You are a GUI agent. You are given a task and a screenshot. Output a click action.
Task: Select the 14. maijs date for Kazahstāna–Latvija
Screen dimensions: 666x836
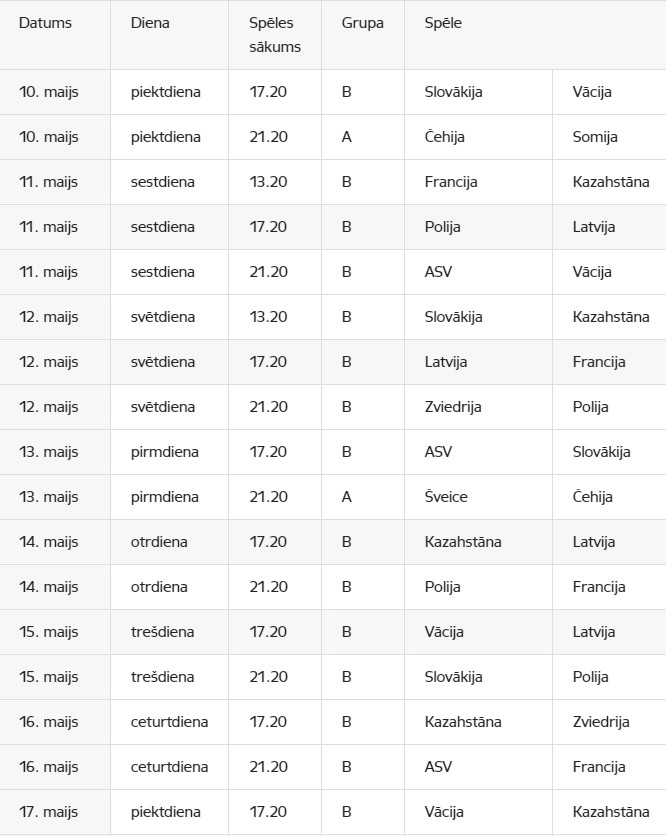click(49, 542)
